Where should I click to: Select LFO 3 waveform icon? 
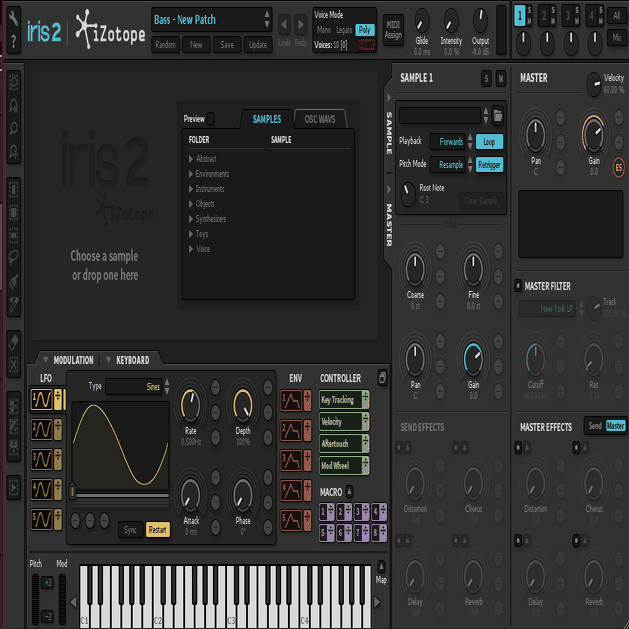(x=42, y=459)
